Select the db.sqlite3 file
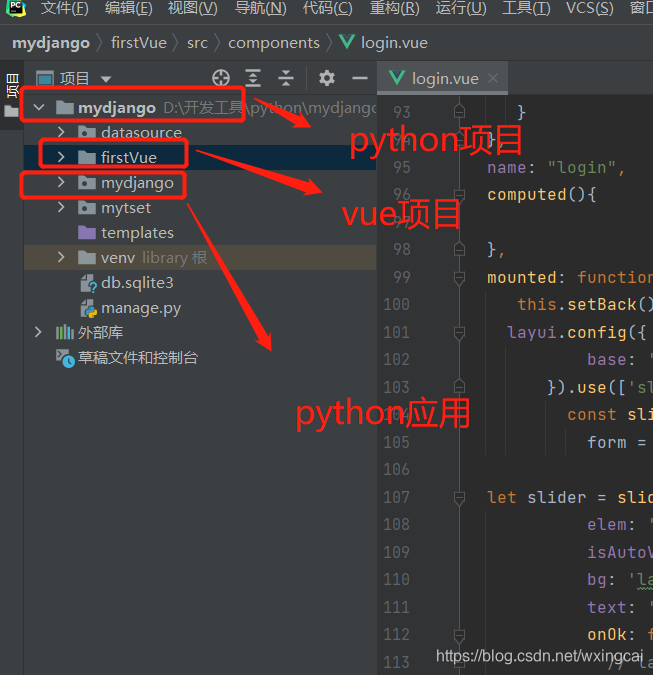Viewport: 653px width, 675px height. 200,282
